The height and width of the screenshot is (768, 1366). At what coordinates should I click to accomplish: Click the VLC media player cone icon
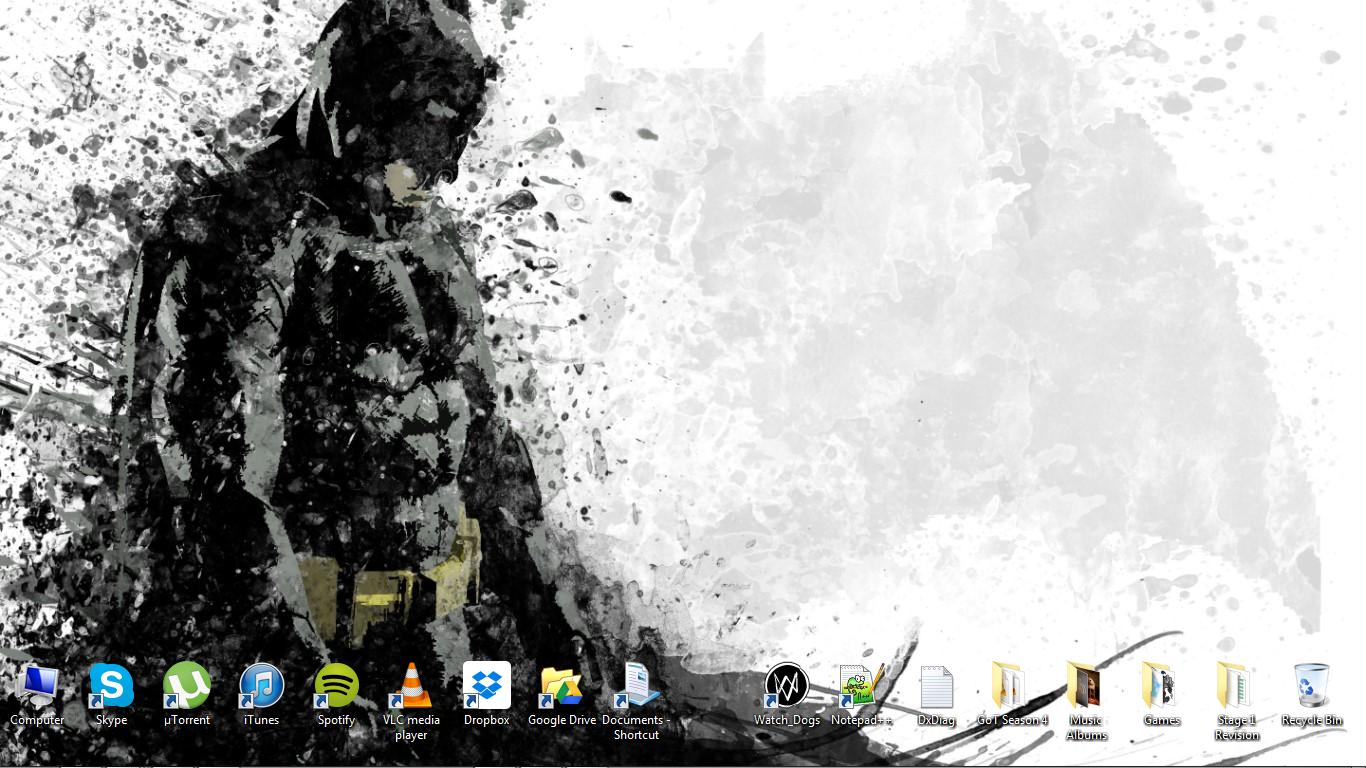point(411,686)
